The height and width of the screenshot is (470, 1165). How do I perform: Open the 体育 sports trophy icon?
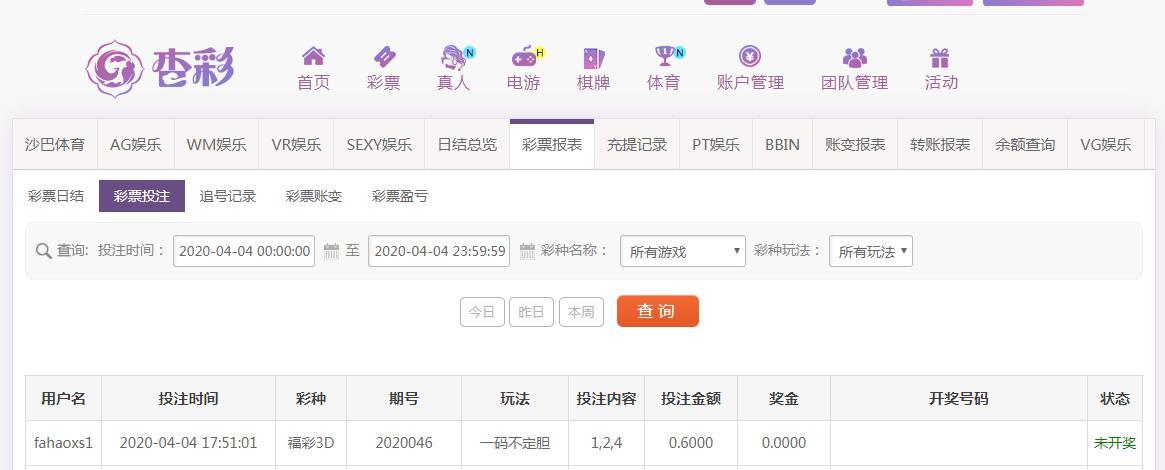(x=663, y=57)
